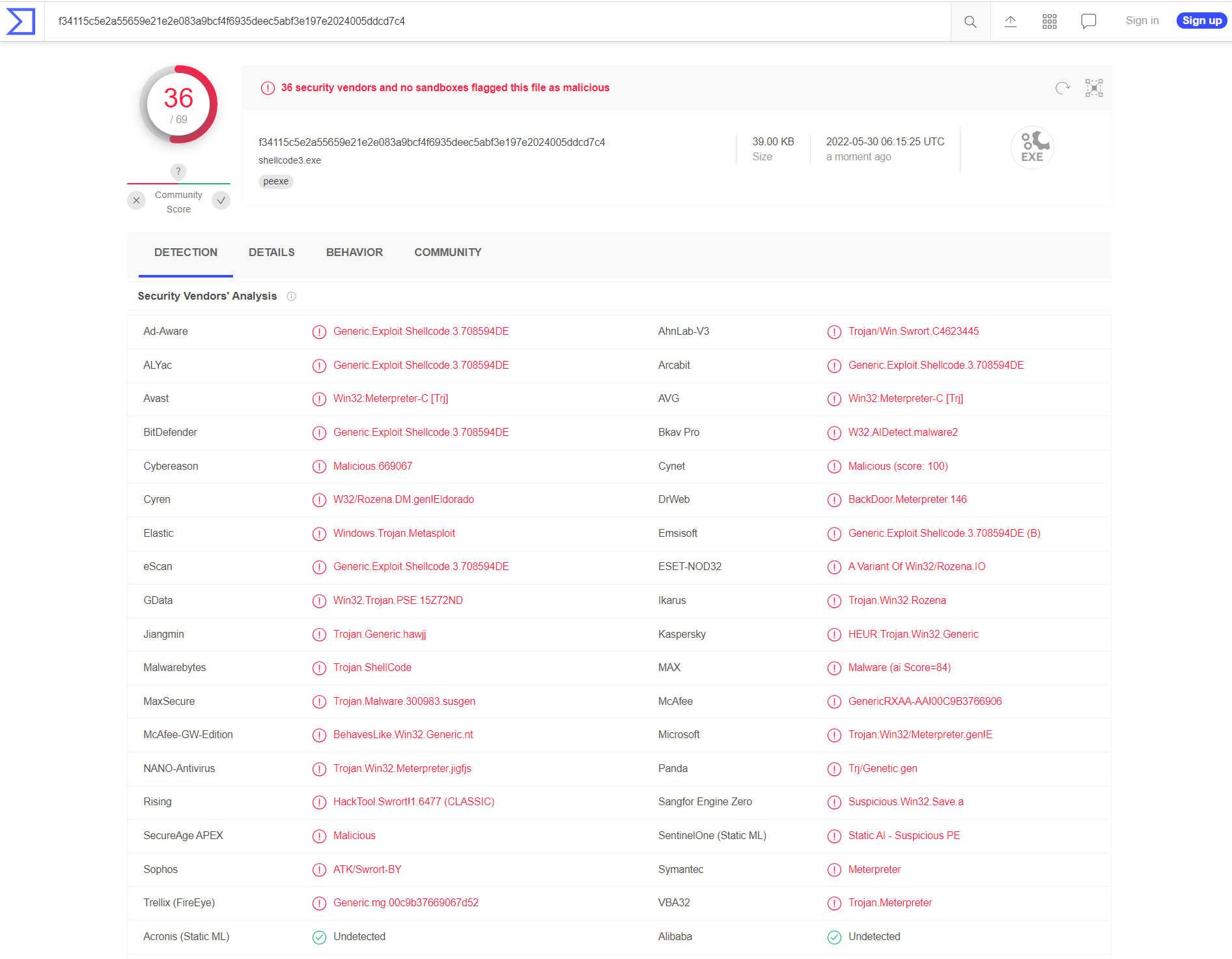Vote harmless with the checkmark community button

point(221,201)
